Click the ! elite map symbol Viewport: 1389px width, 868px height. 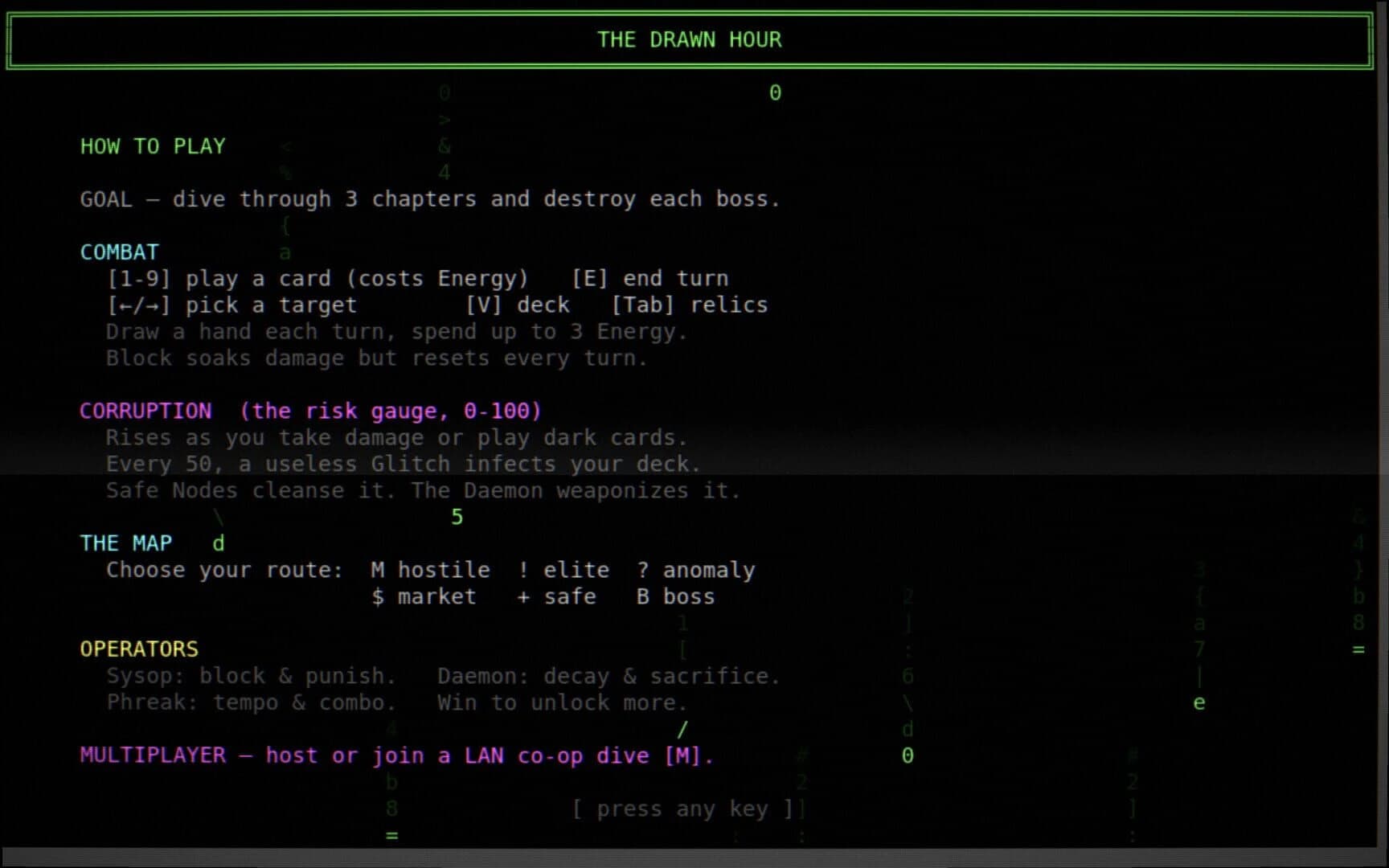(x=563, y=570)
